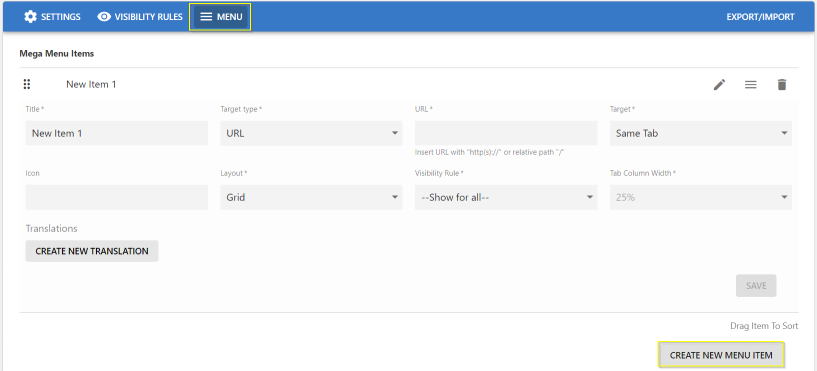Open the Settings tab with gear icon
Image resolution: width=817 pixels, height=371 pixels.
[52, 17]
